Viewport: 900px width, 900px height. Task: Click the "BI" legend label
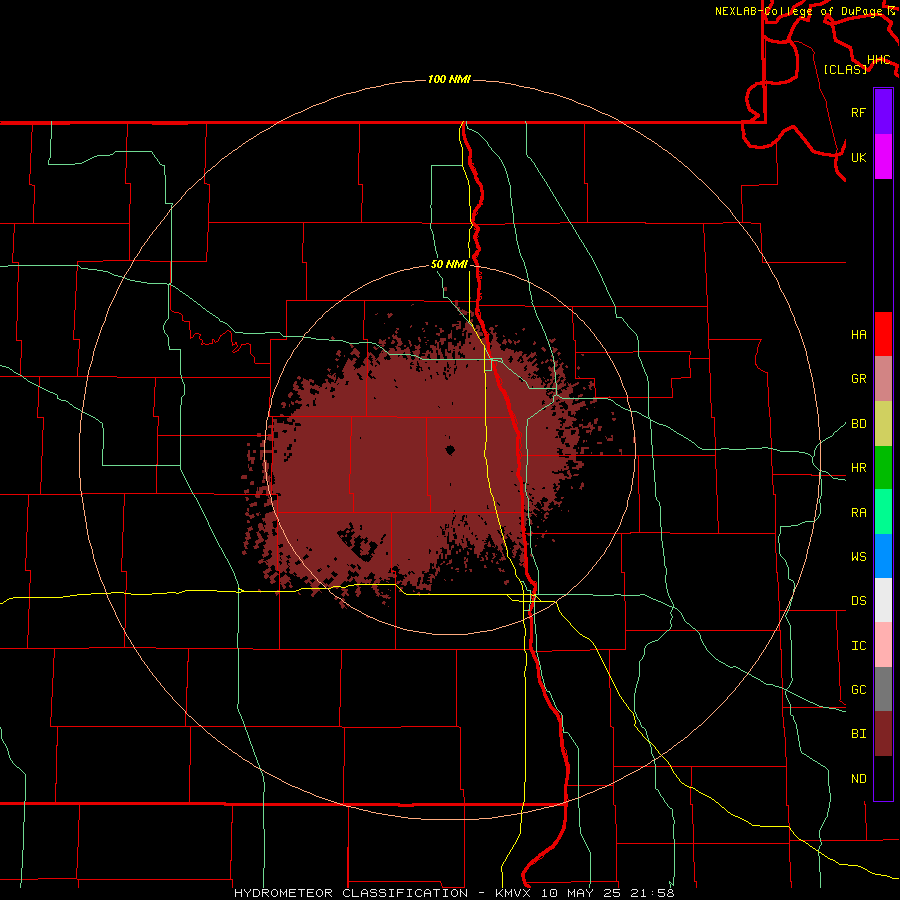tap(858, 734)
